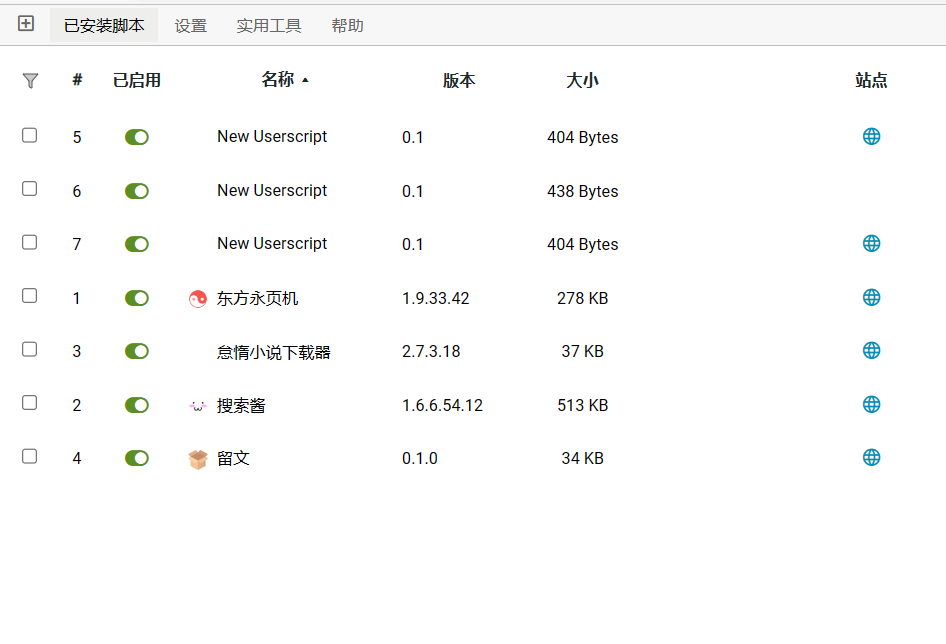946x644 pixels.
Task: Click the box icon beside 留文
Action: click(197, 459)
